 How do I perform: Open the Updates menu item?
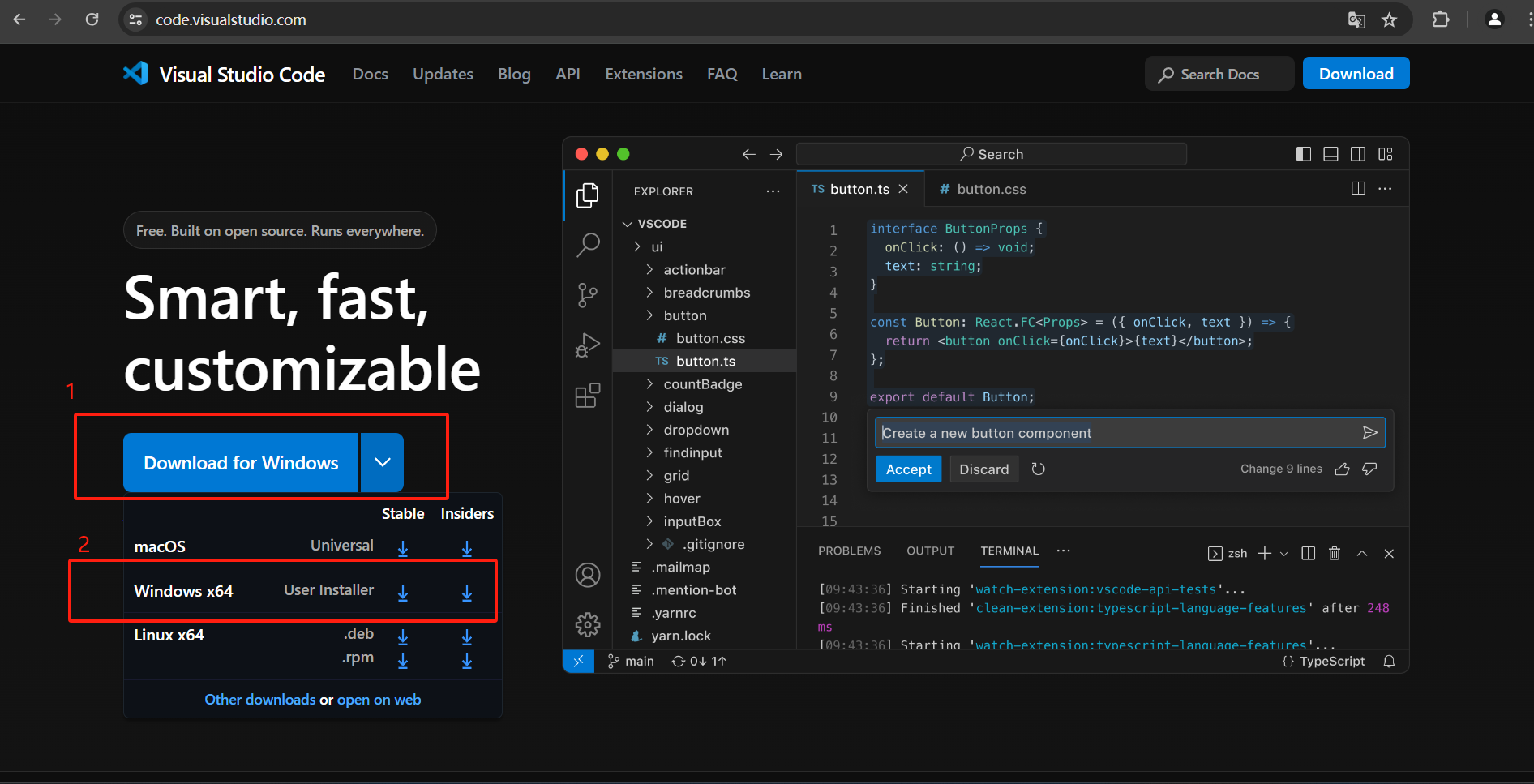point(443,74)
